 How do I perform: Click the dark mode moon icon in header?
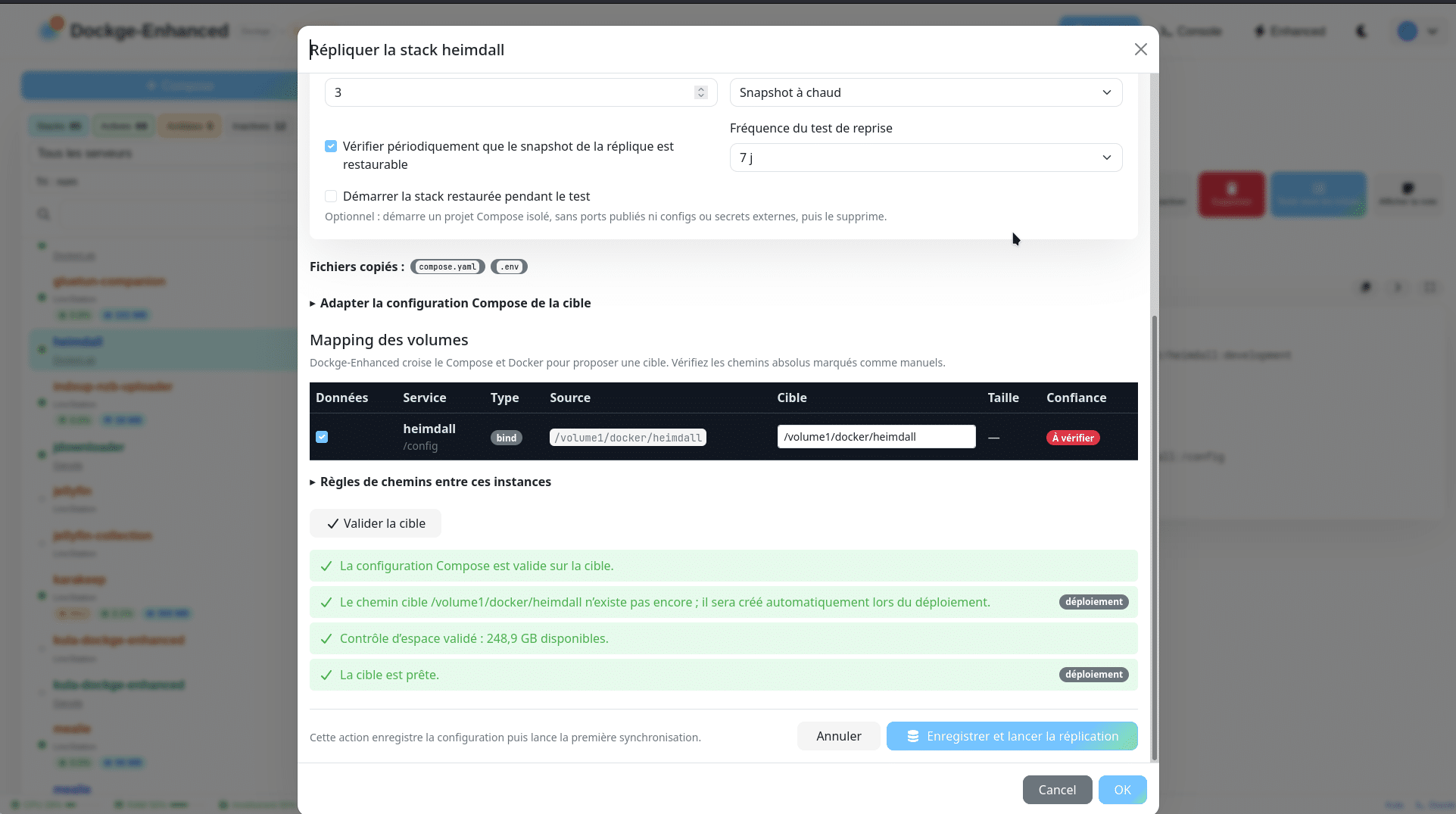click(x=1361, y=31)
